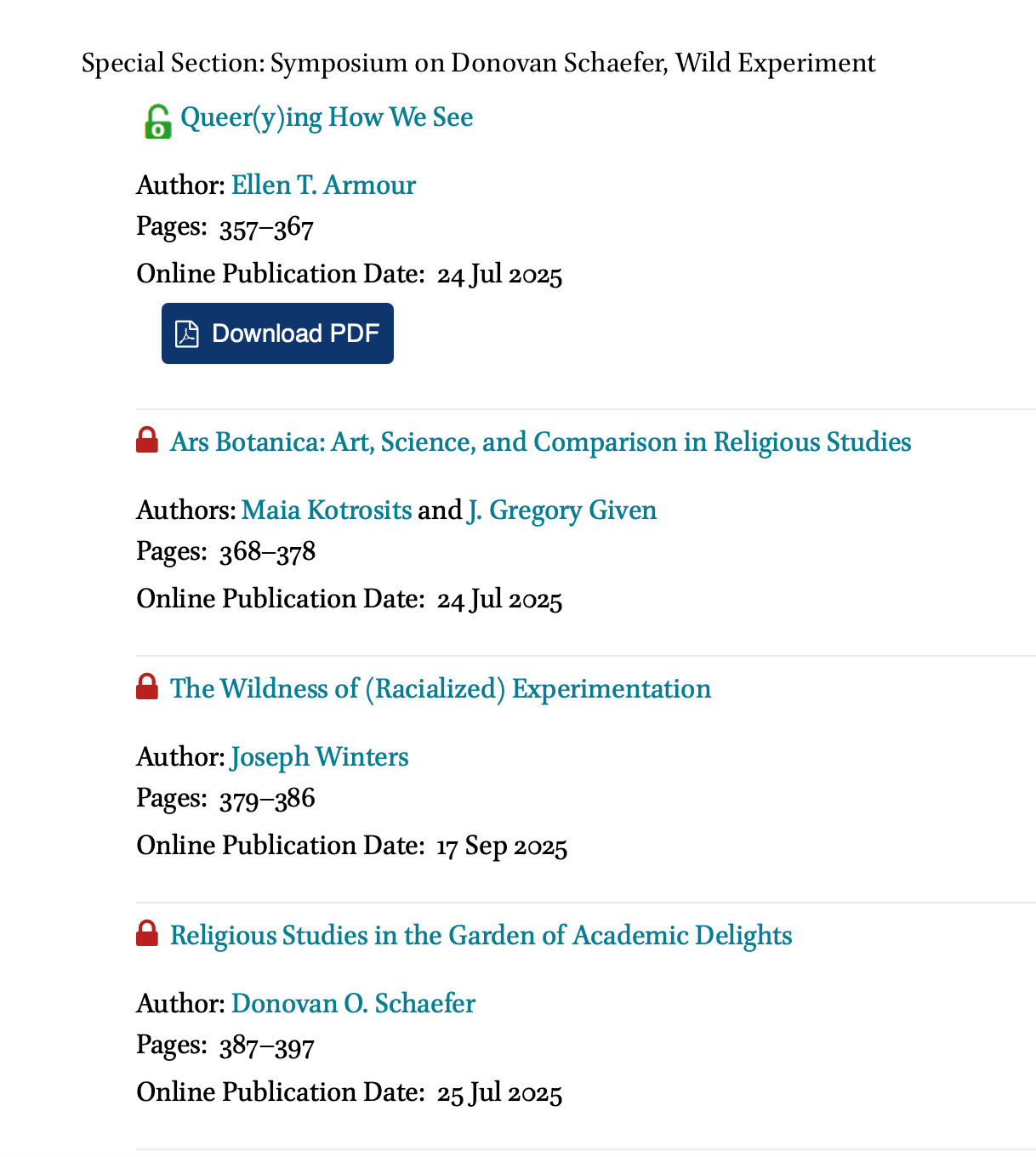Click the page range 368–378
Image resolution: width=1036 pixels, height=1157 pixels.
coord(267,552)
